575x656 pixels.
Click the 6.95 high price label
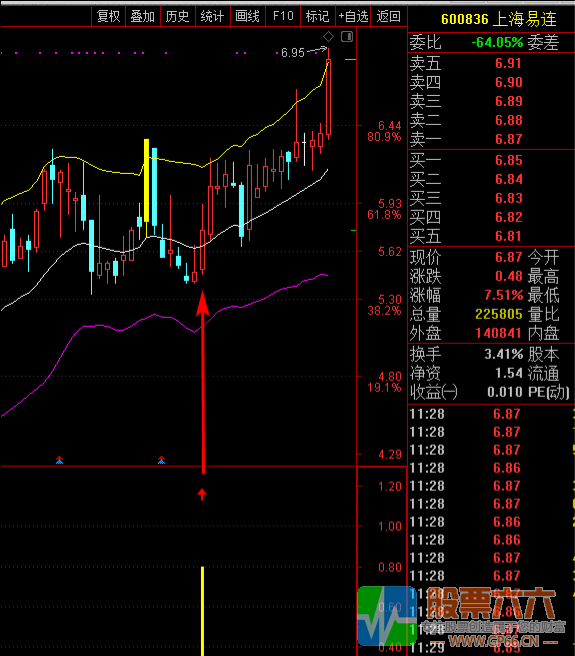pos(293,53)
